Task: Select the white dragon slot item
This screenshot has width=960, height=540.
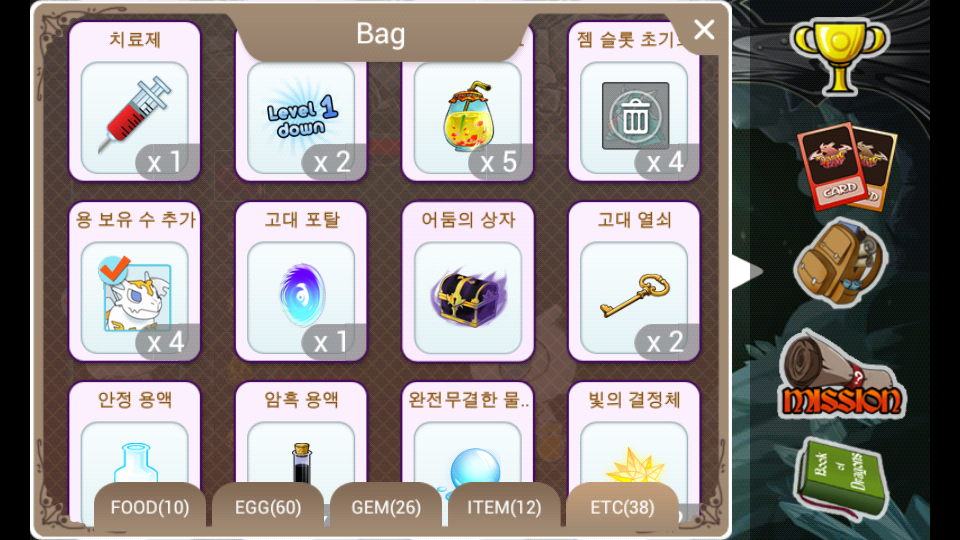Action: (x=135, y=282)
